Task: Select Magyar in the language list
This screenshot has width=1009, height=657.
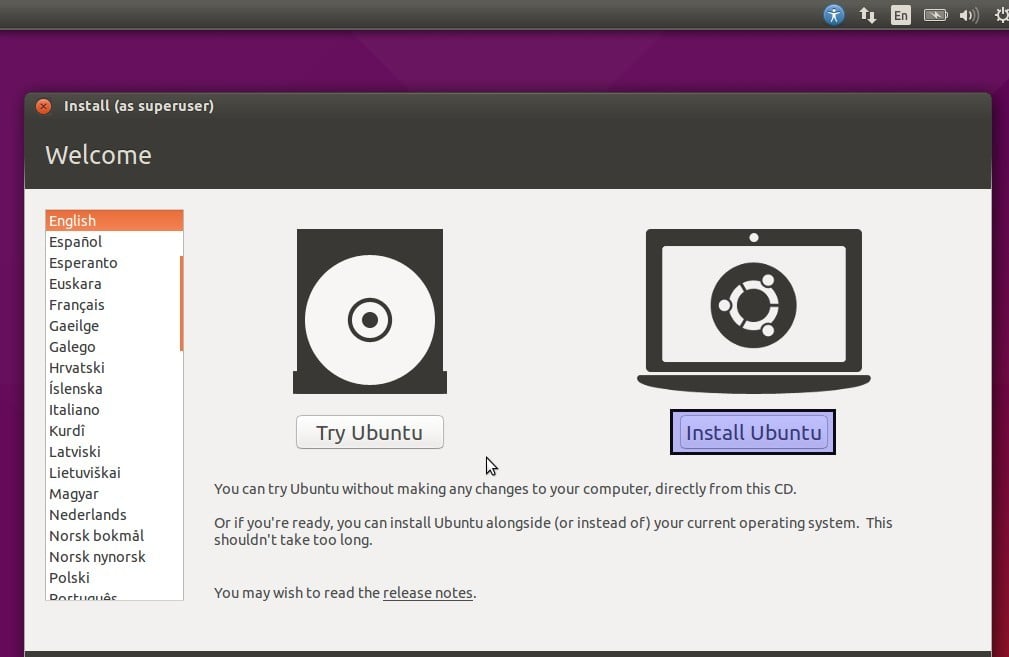Action: (x=115, y=494)
